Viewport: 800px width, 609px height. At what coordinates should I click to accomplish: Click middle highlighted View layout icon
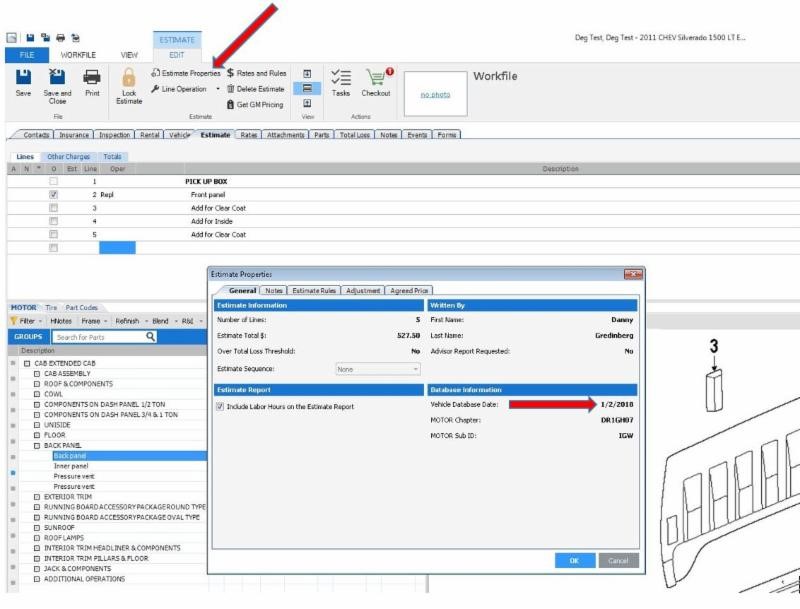coord(307,88)
